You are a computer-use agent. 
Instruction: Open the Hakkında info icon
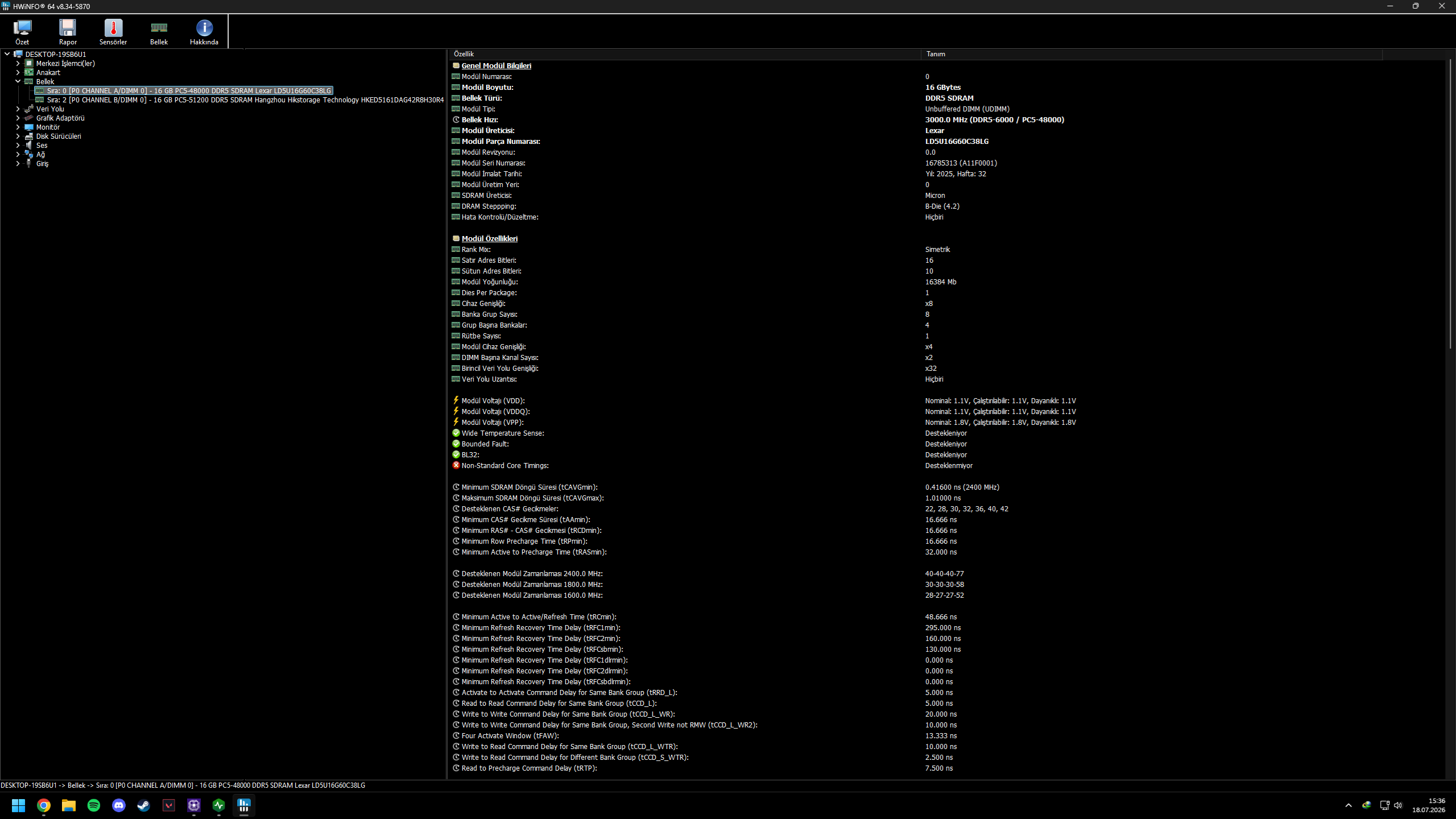(x=204, y=32)
